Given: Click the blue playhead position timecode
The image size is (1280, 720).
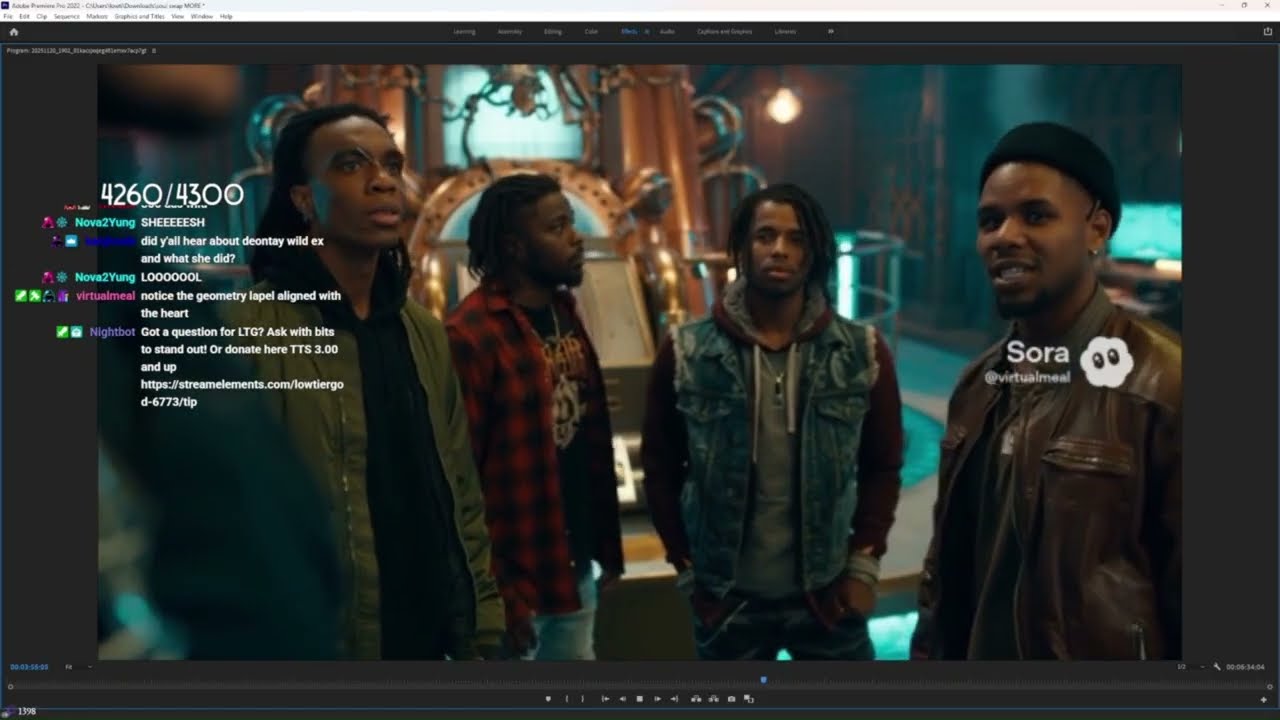Looking at the screenshot, I should 29,667.
